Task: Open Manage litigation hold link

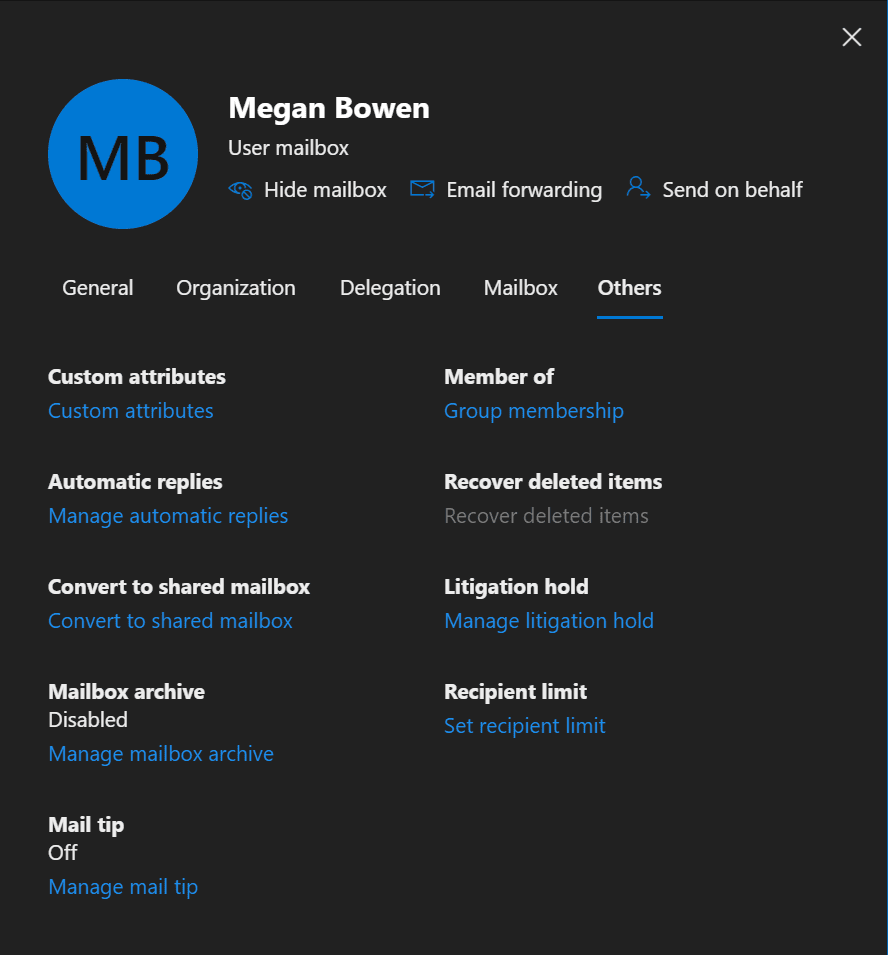Action: pyautogui.click(x=549, y=621)
